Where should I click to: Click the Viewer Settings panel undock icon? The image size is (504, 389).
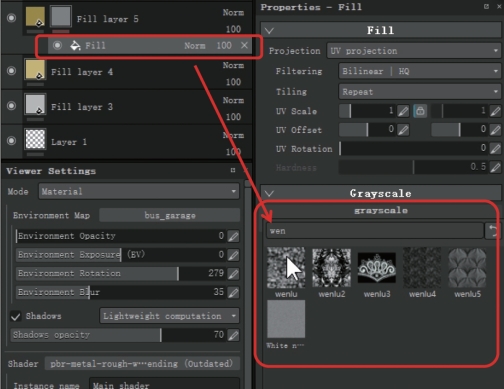click(x=233, y=170)
